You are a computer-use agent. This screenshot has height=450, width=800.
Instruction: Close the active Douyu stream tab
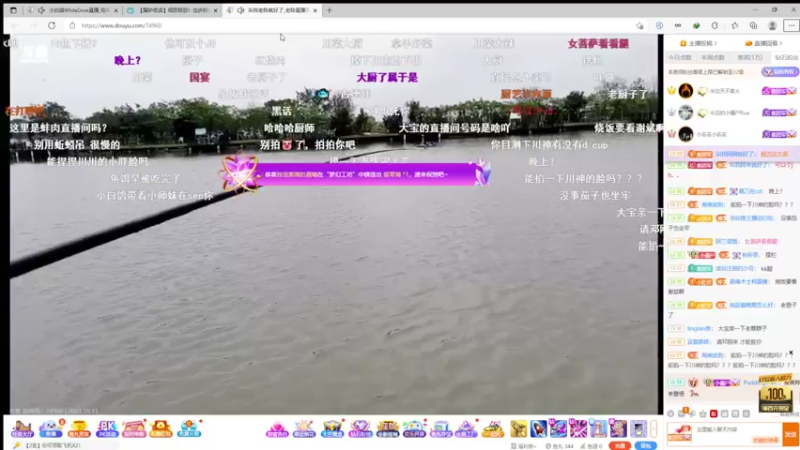pos(315,10)
